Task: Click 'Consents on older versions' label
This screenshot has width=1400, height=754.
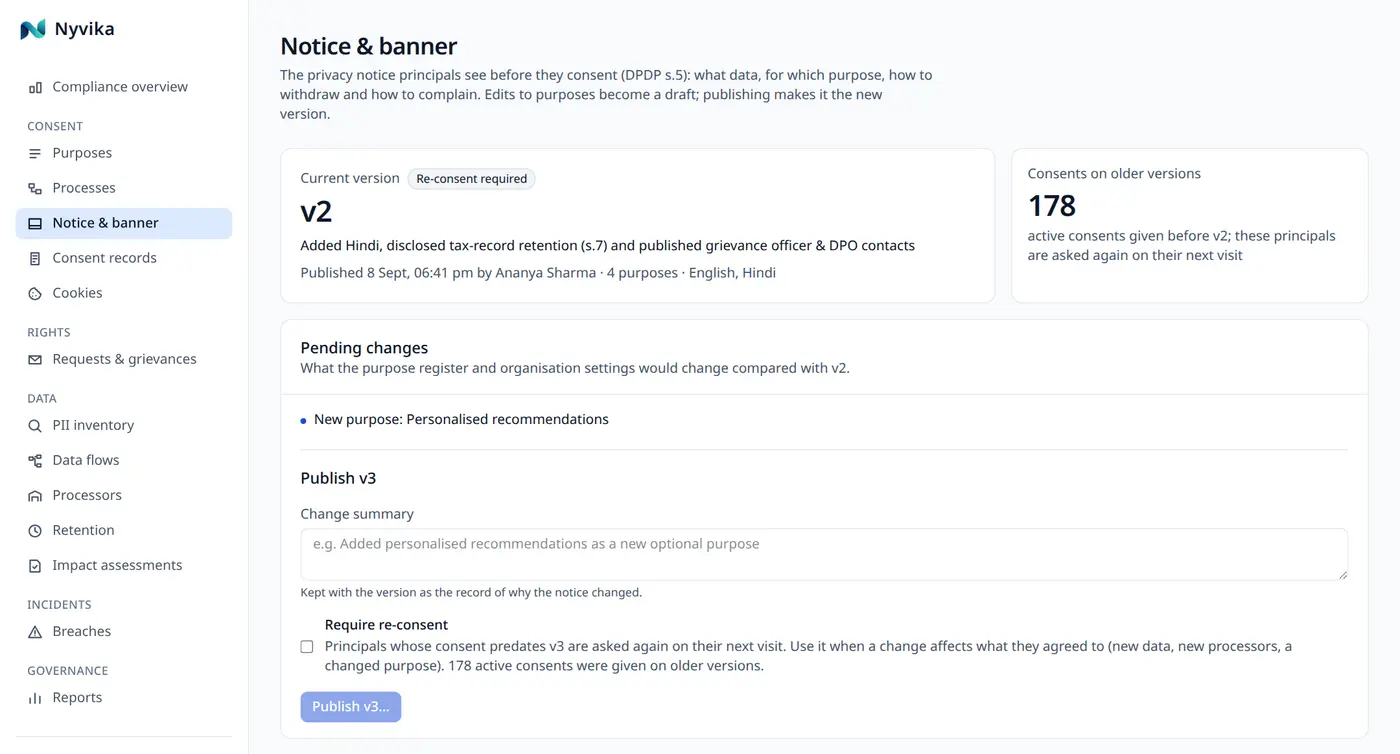Action: point(1114,173)
